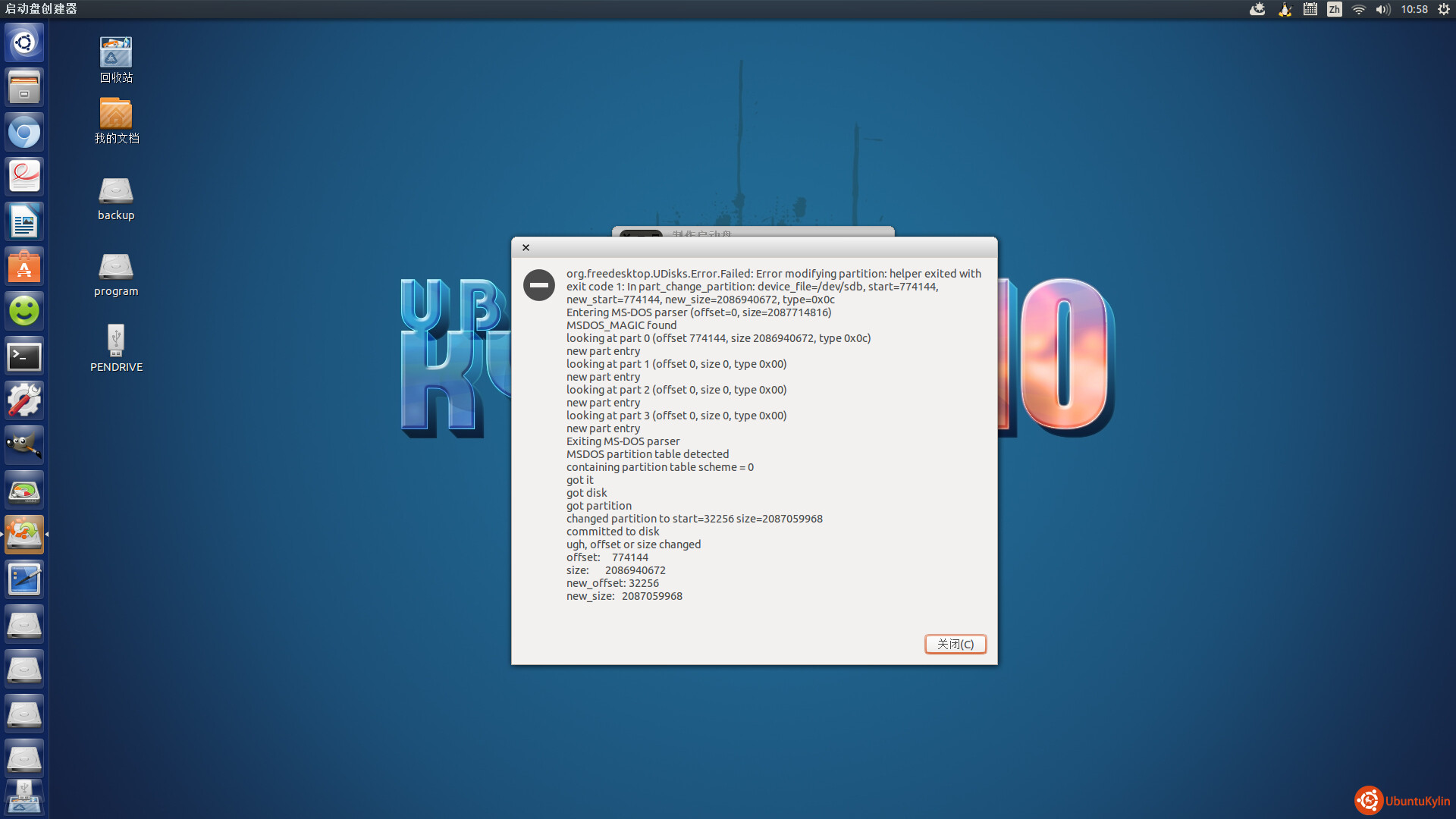Open System Settings wrench and gear icon
This screenshot has height=819, width=1456.
(24, 400)
